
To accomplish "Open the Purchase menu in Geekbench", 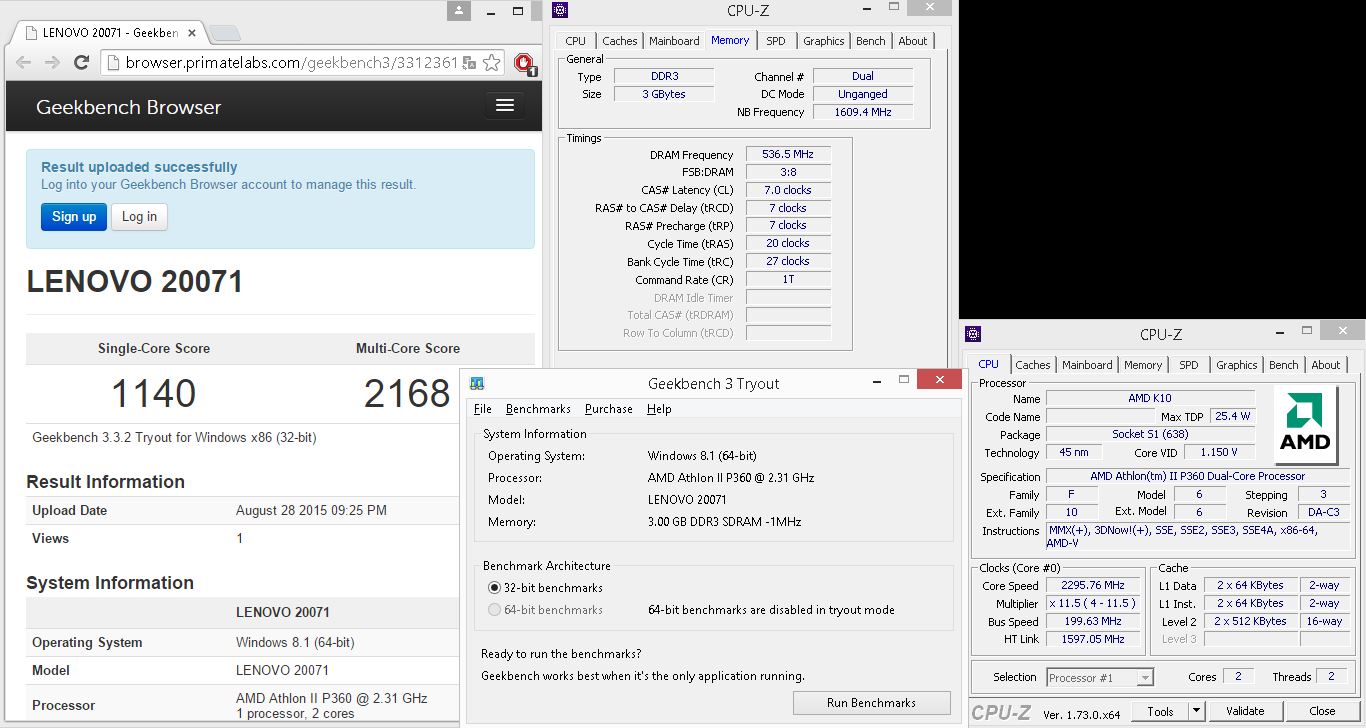I will [x=609, y=409].
